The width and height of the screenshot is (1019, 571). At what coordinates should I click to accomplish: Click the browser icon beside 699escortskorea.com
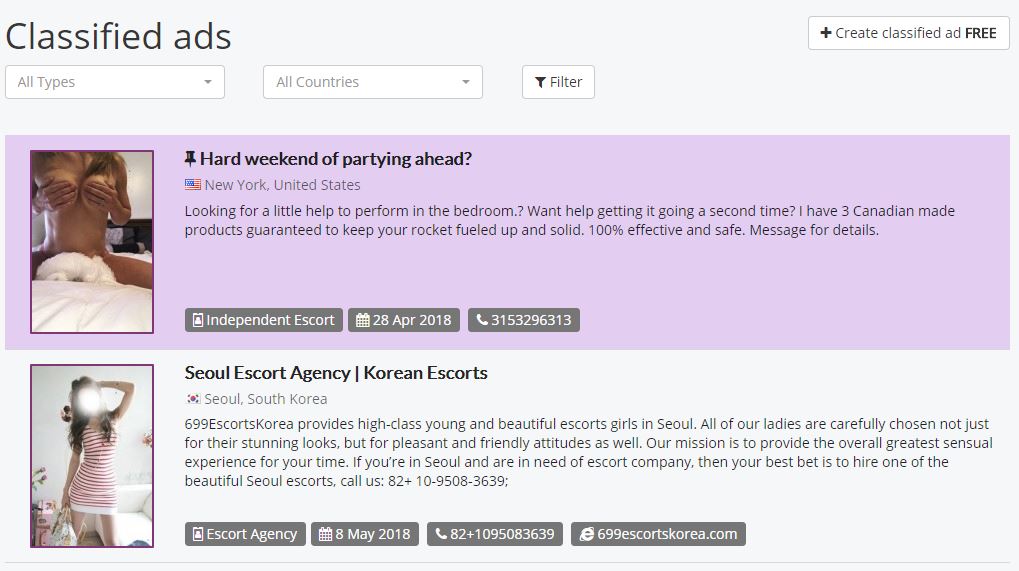coord(586,534)
